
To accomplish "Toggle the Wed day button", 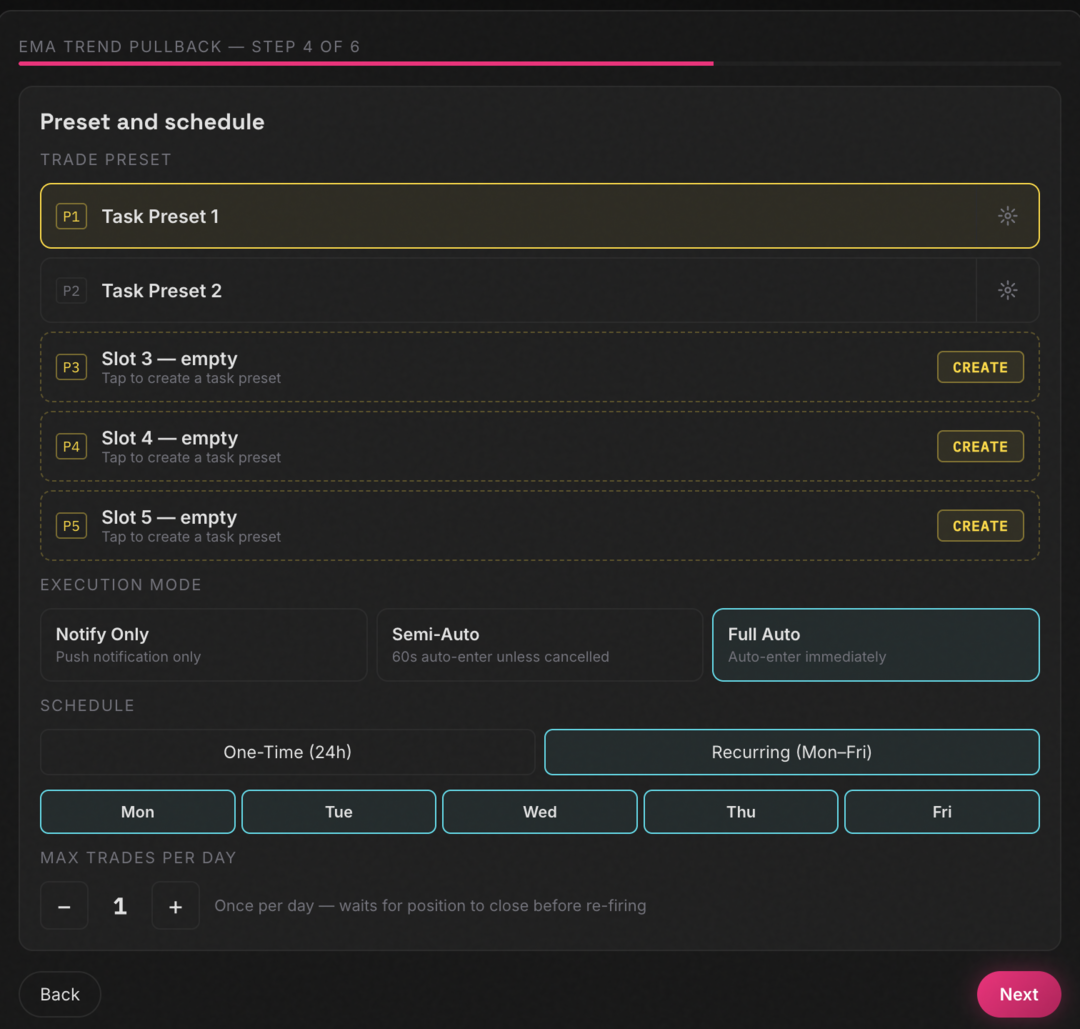I will click(539, 812).
